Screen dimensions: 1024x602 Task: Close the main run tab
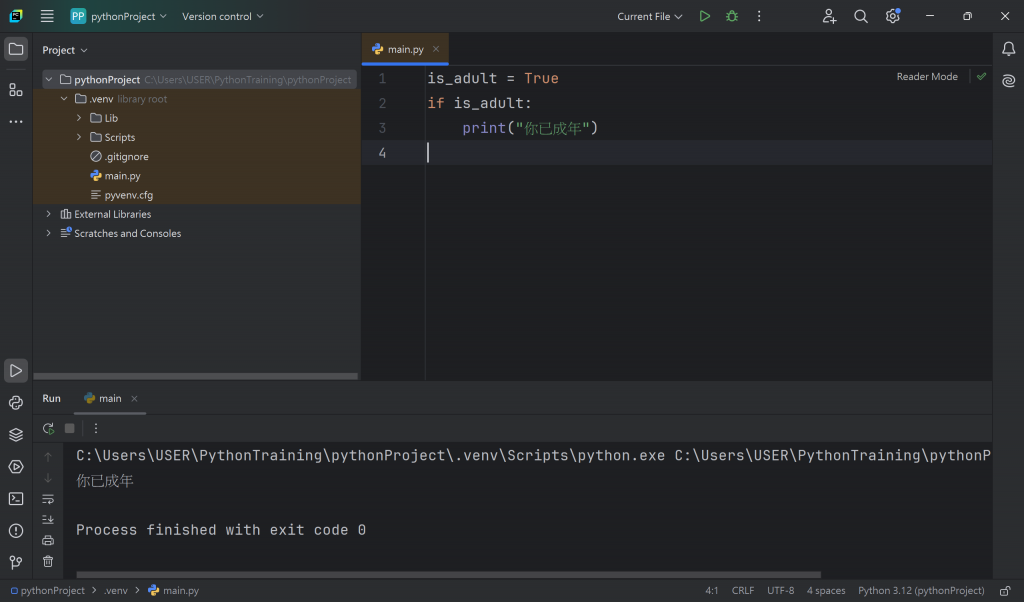pyautogui.click(x=134, y=398)
